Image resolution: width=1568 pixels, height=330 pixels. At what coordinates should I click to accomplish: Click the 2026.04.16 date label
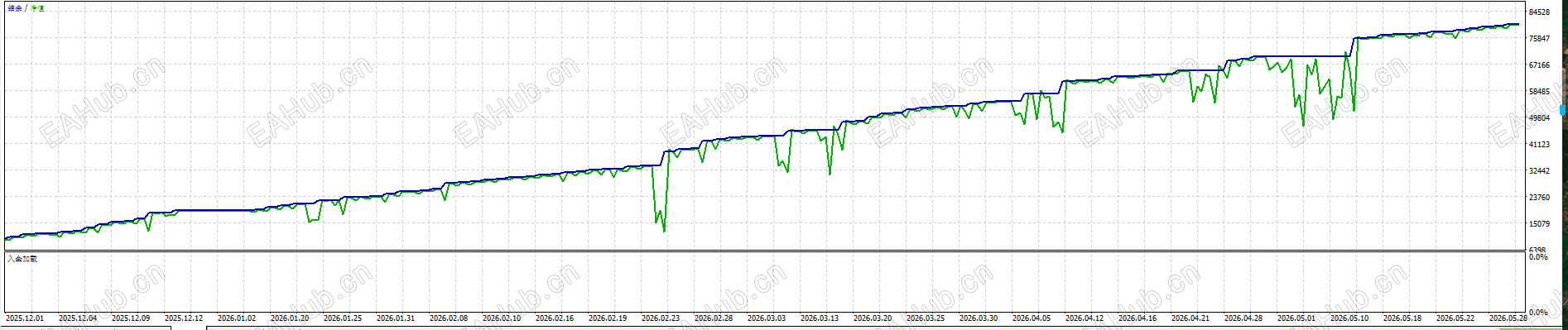[1138, 318]
